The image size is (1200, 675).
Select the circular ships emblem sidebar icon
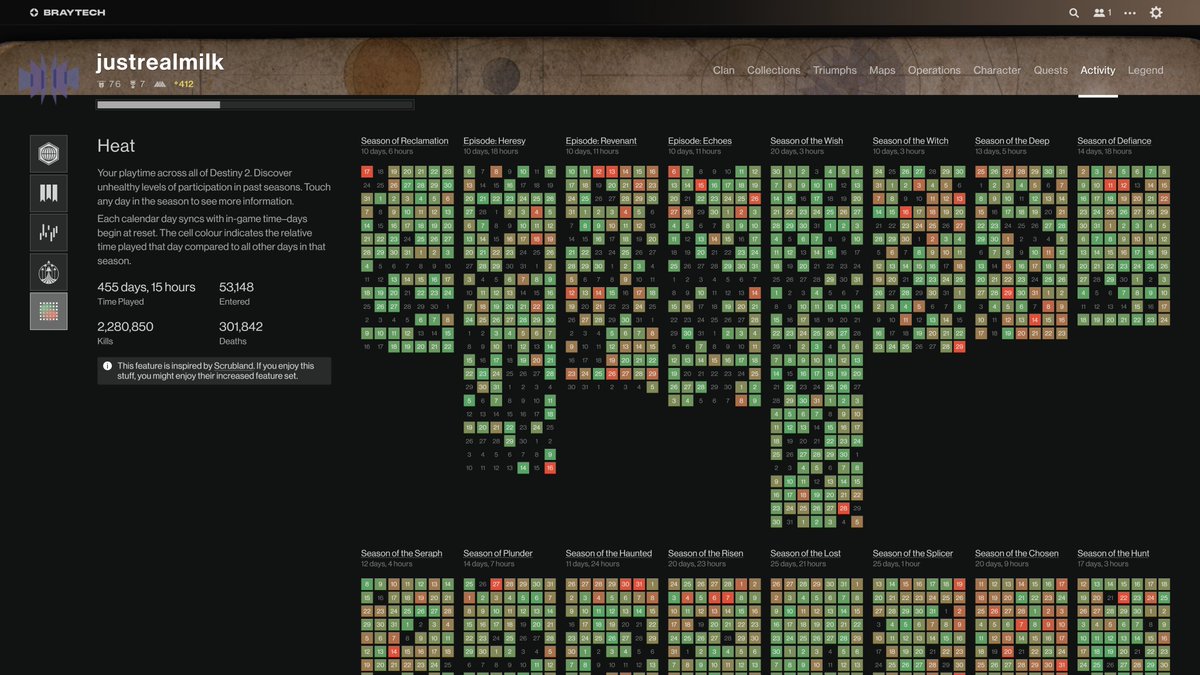click(49, 272)
